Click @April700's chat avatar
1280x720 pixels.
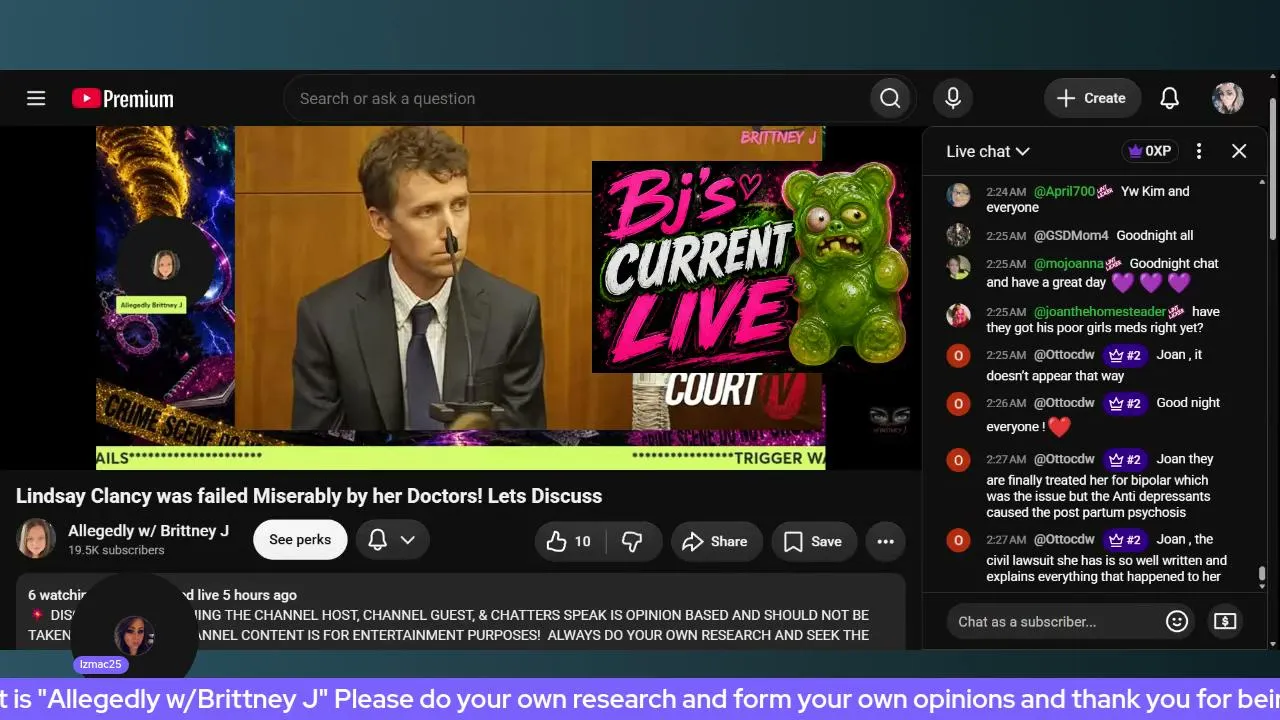pos(958,195)
